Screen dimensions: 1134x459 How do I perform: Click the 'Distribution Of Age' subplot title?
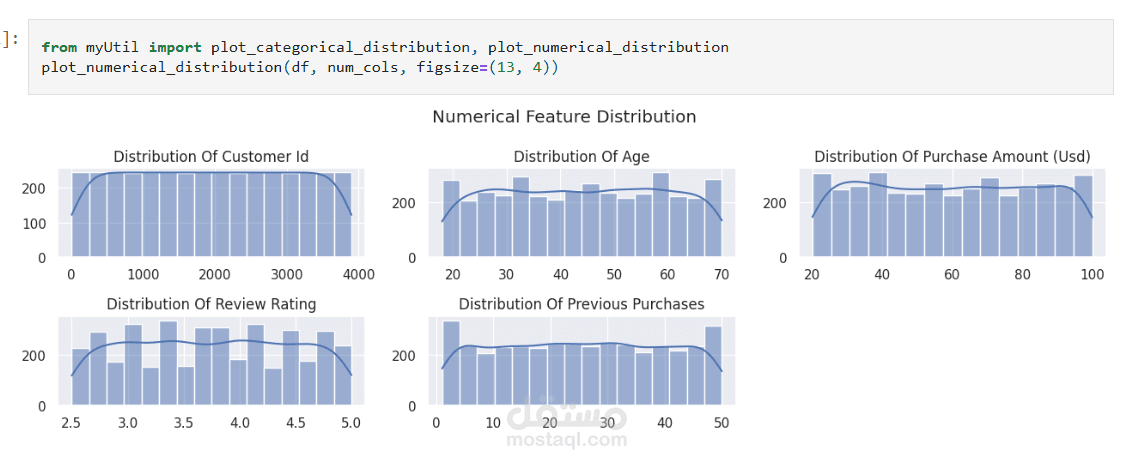581,157
